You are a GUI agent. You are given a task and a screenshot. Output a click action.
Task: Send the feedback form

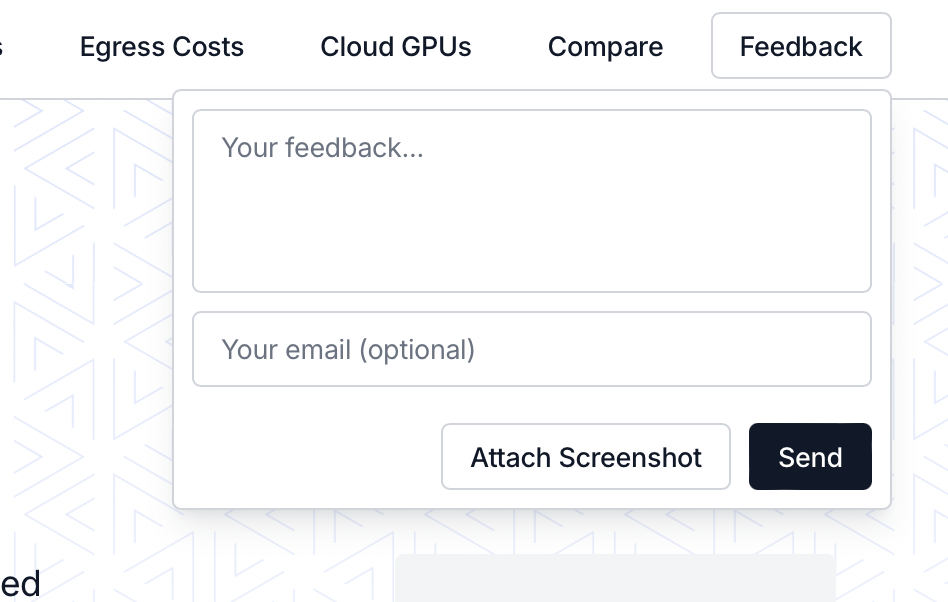tap(809, 457)
